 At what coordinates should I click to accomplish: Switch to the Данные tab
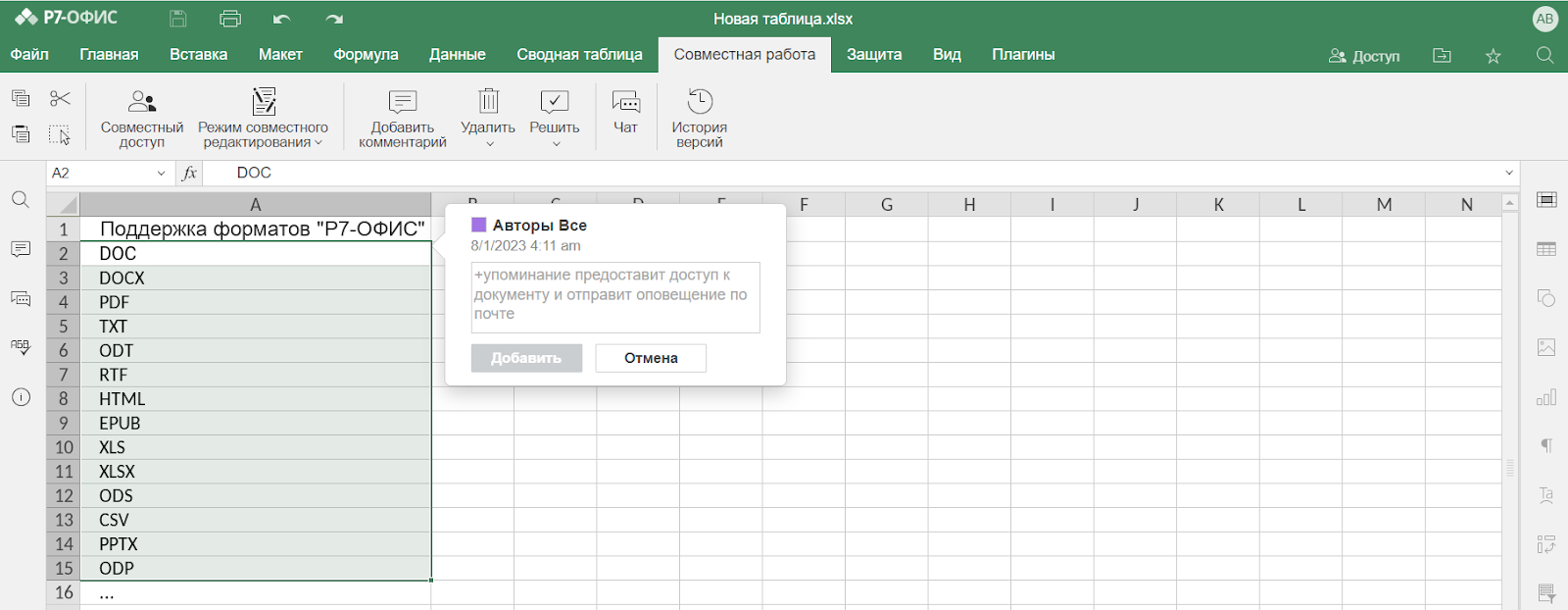coord(457,55)
